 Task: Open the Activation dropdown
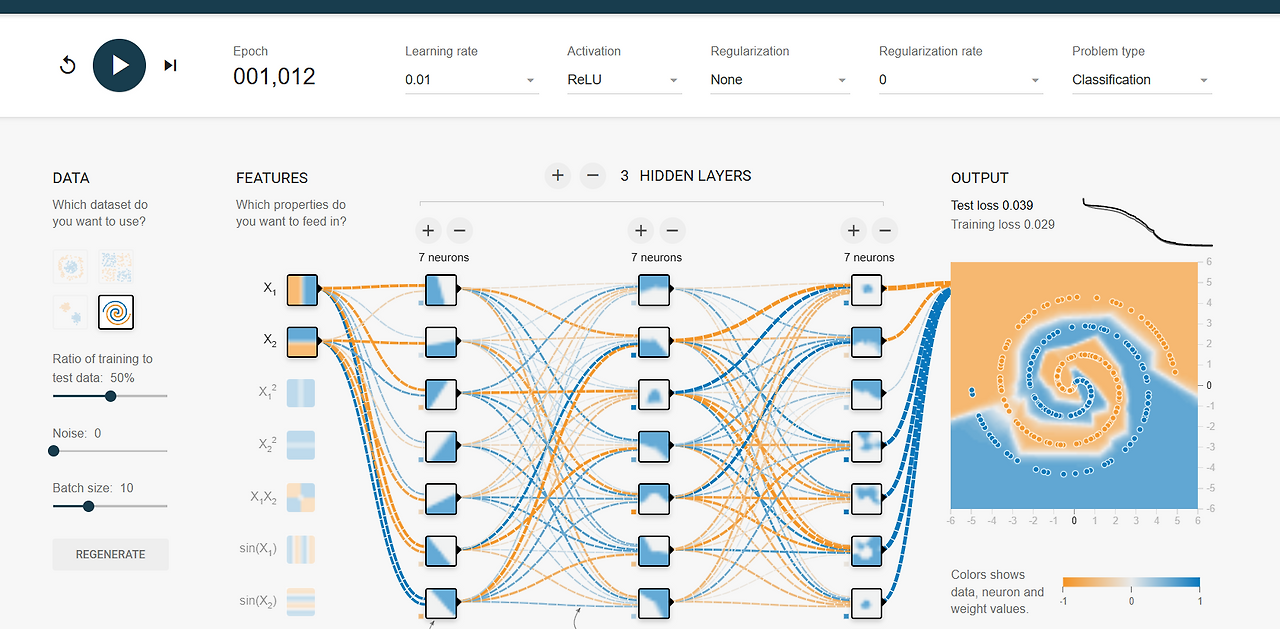click(x=624, y=80)
